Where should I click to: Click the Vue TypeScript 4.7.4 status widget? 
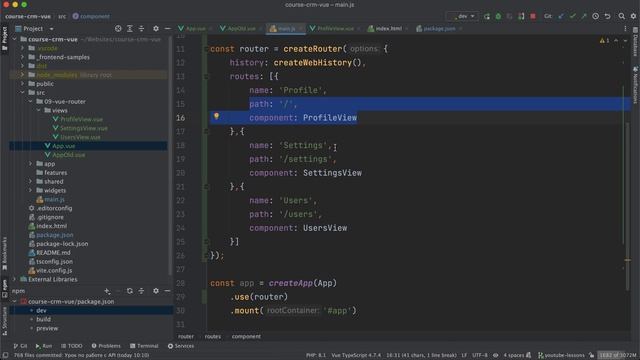click(x=356, y=355)
